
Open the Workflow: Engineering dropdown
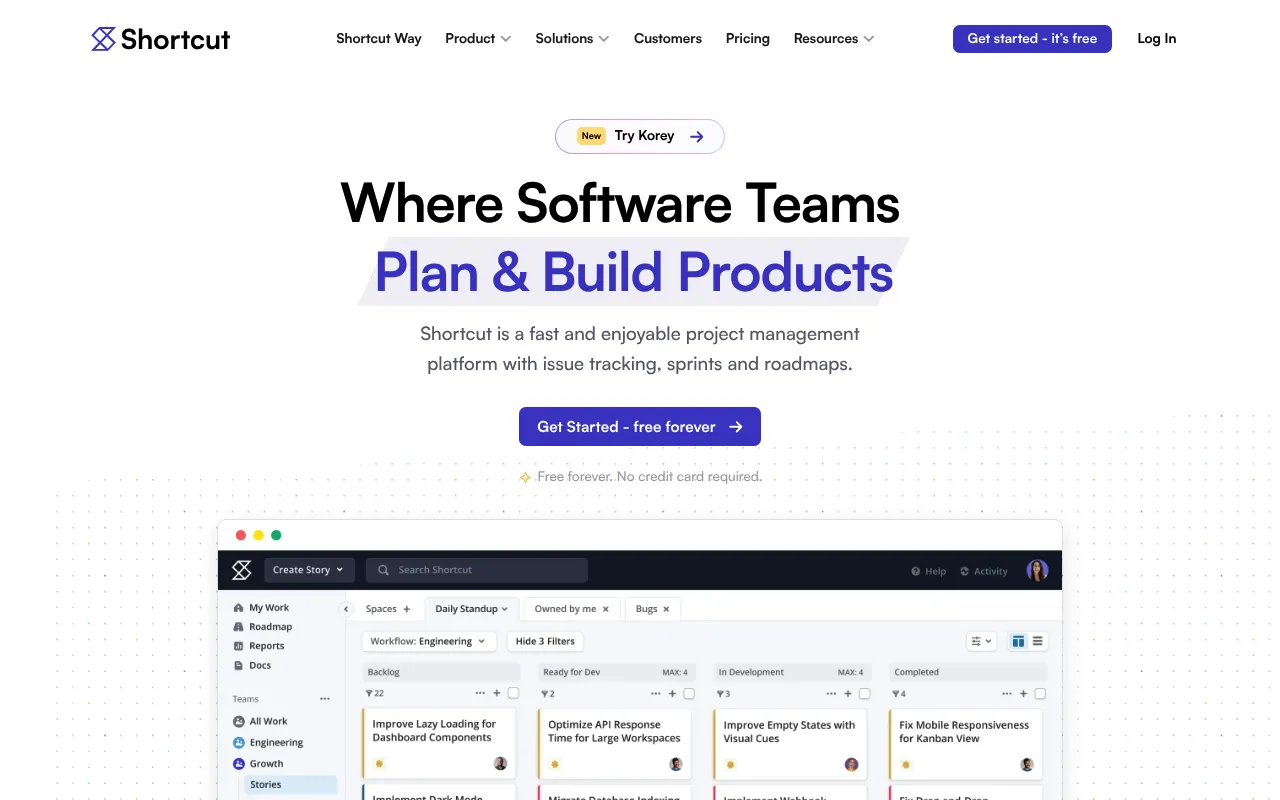point(428,641)
